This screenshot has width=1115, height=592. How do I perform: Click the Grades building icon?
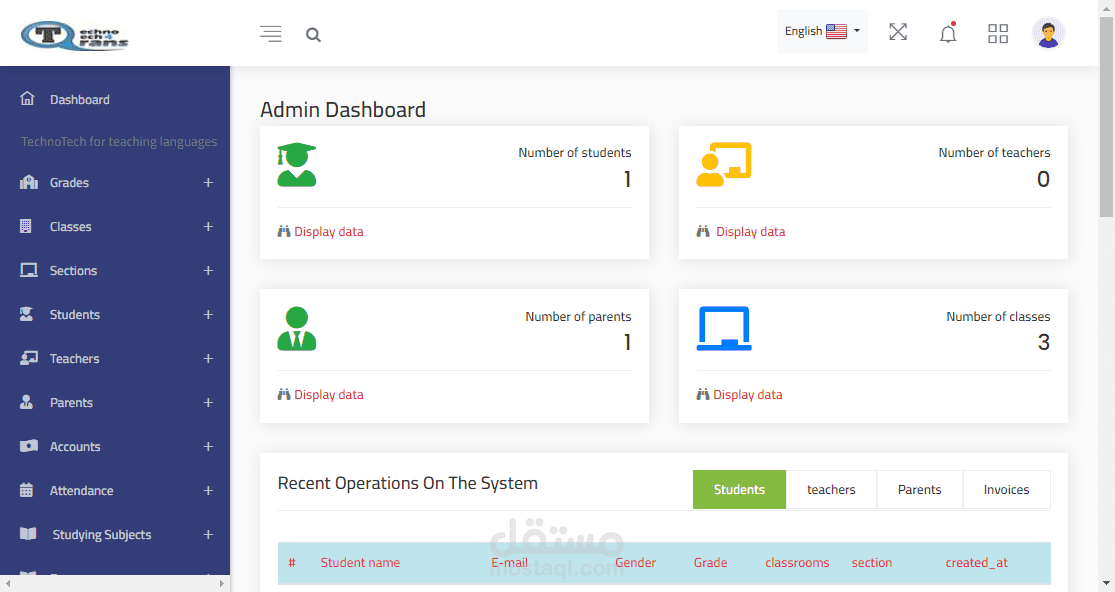tap(28, 183)
